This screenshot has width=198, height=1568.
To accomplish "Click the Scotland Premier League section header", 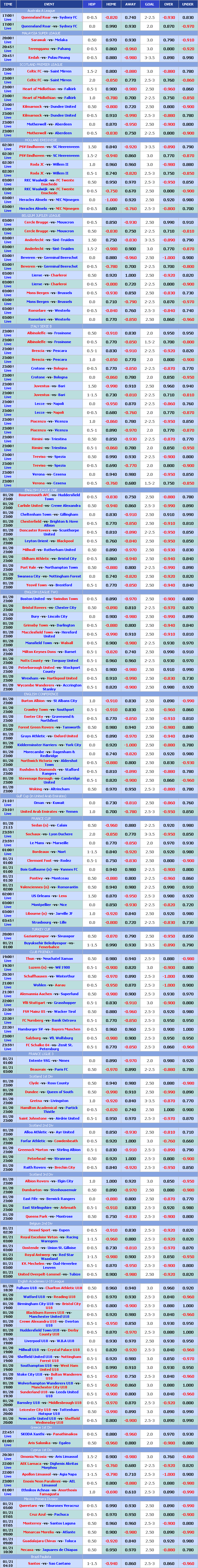I will pyautogui.click(x=49, y=65).
